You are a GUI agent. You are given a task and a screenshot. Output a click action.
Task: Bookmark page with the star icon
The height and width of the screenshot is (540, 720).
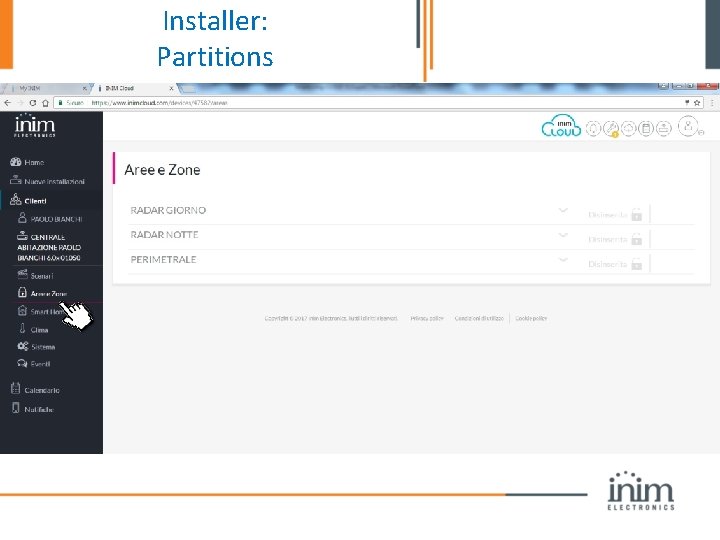(697, 103)
